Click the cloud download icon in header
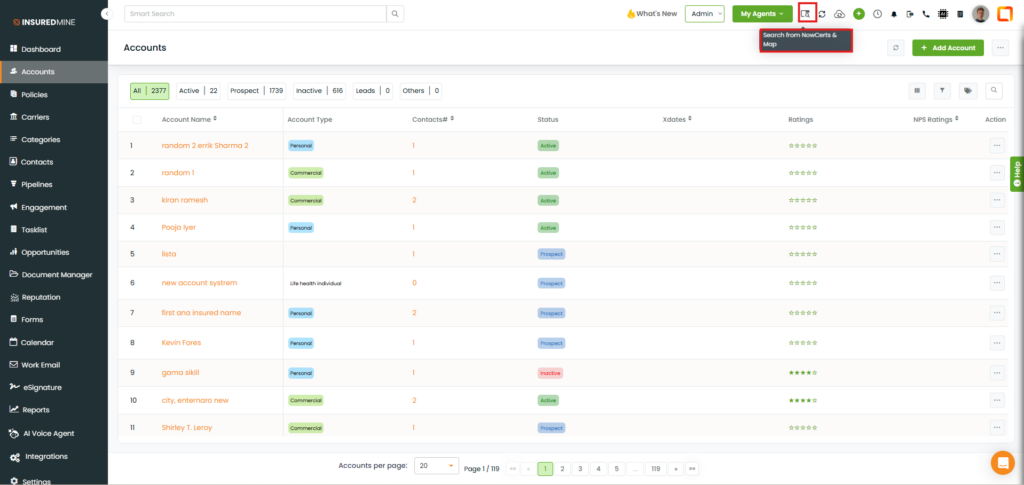Viewport: 1024px width, 485px height. [839, 14]
